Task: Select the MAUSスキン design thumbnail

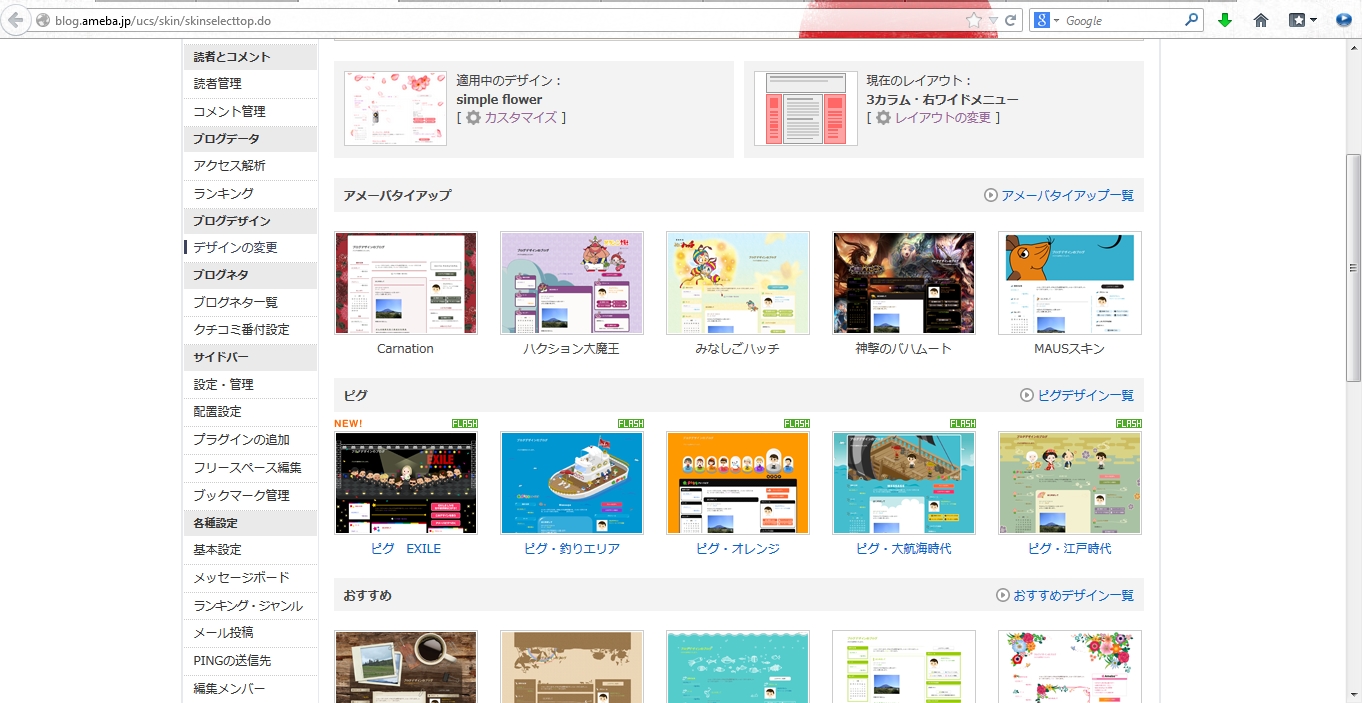Action: point(1070,283)
